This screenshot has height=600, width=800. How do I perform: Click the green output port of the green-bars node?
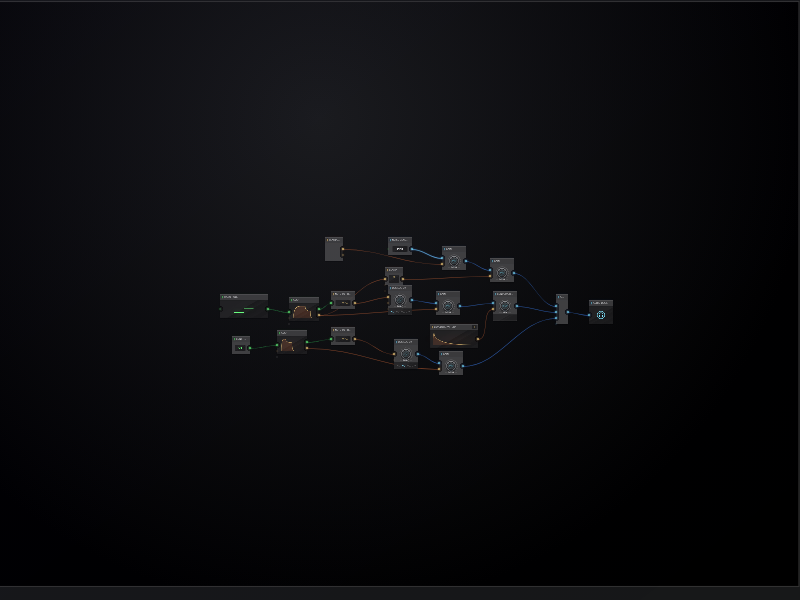268,309
